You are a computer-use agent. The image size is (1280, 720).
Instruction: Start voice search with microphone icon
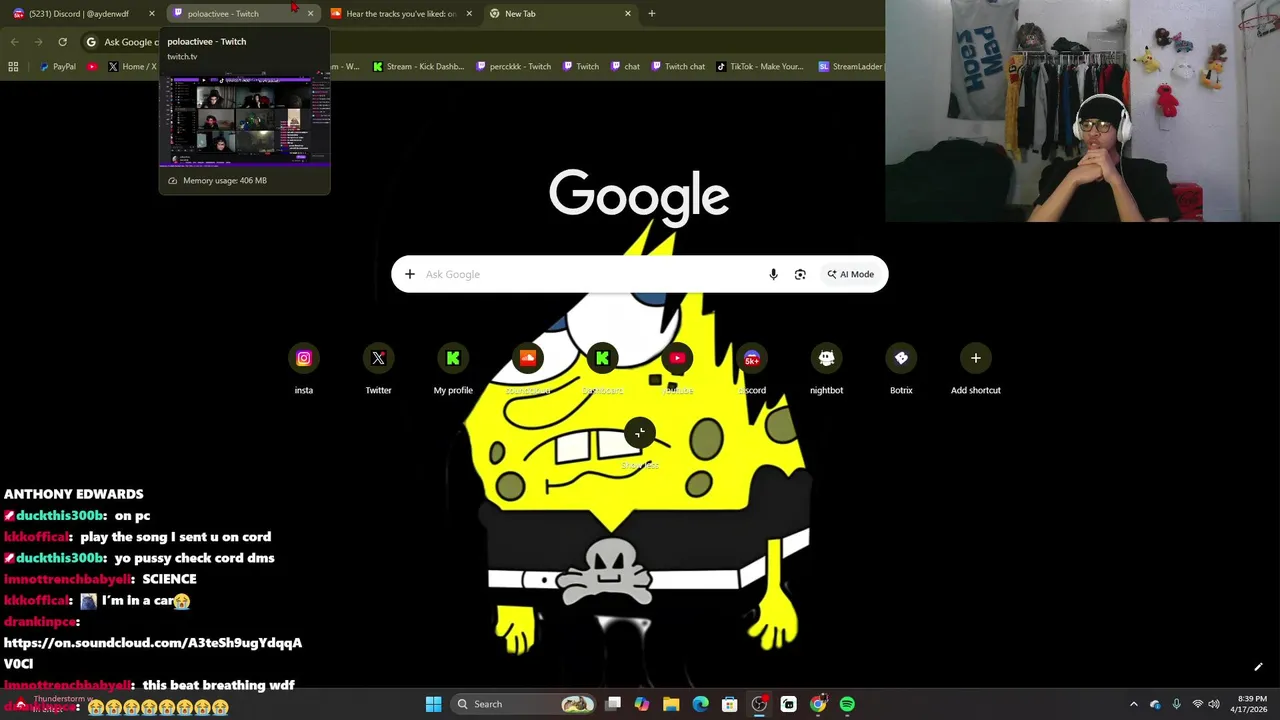pos(773,274)
